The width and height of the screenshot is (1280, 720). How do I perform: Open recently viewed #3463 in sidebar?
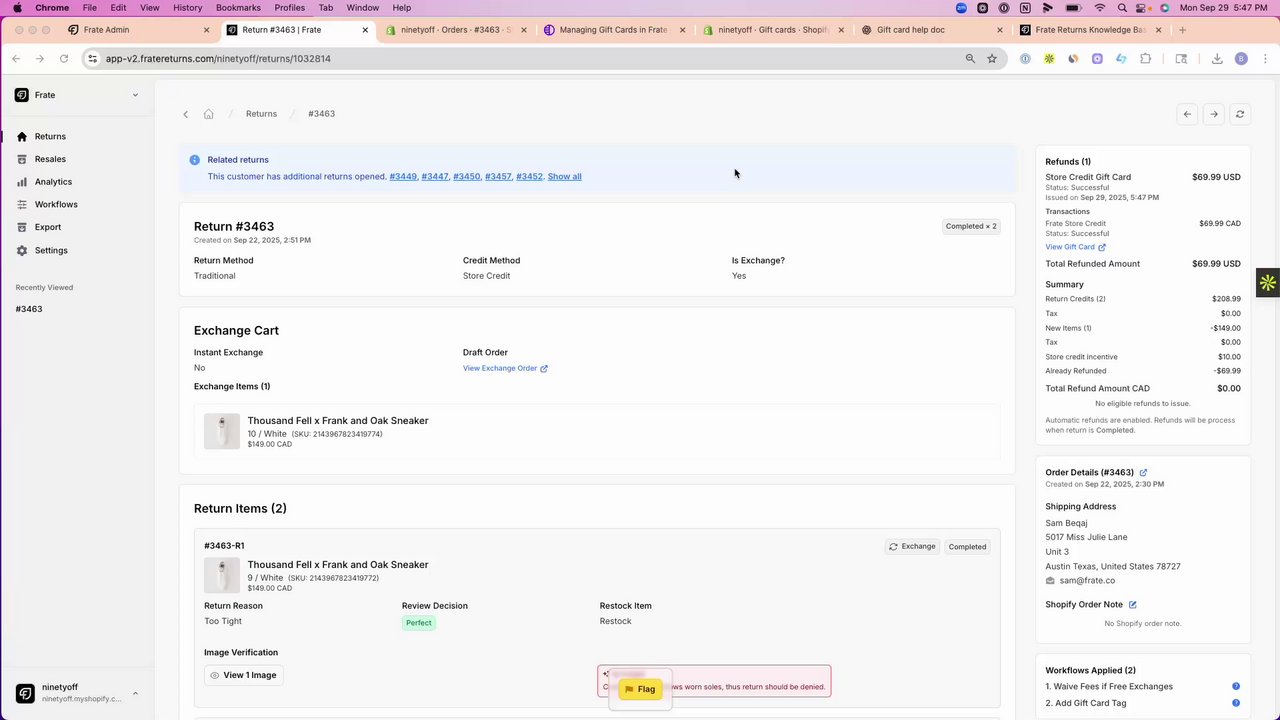point(29,309)
